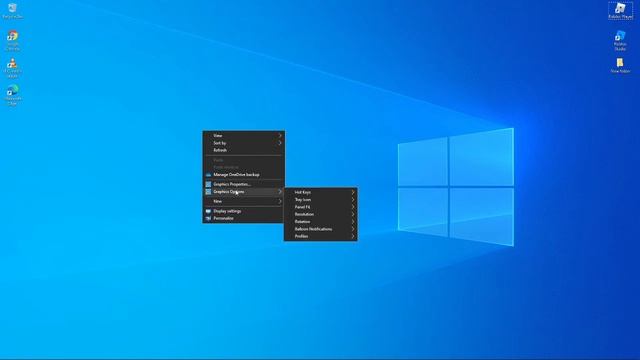Select the New folder desktop icon
Viewport: 640px width, 360px height.
[620, 65]
